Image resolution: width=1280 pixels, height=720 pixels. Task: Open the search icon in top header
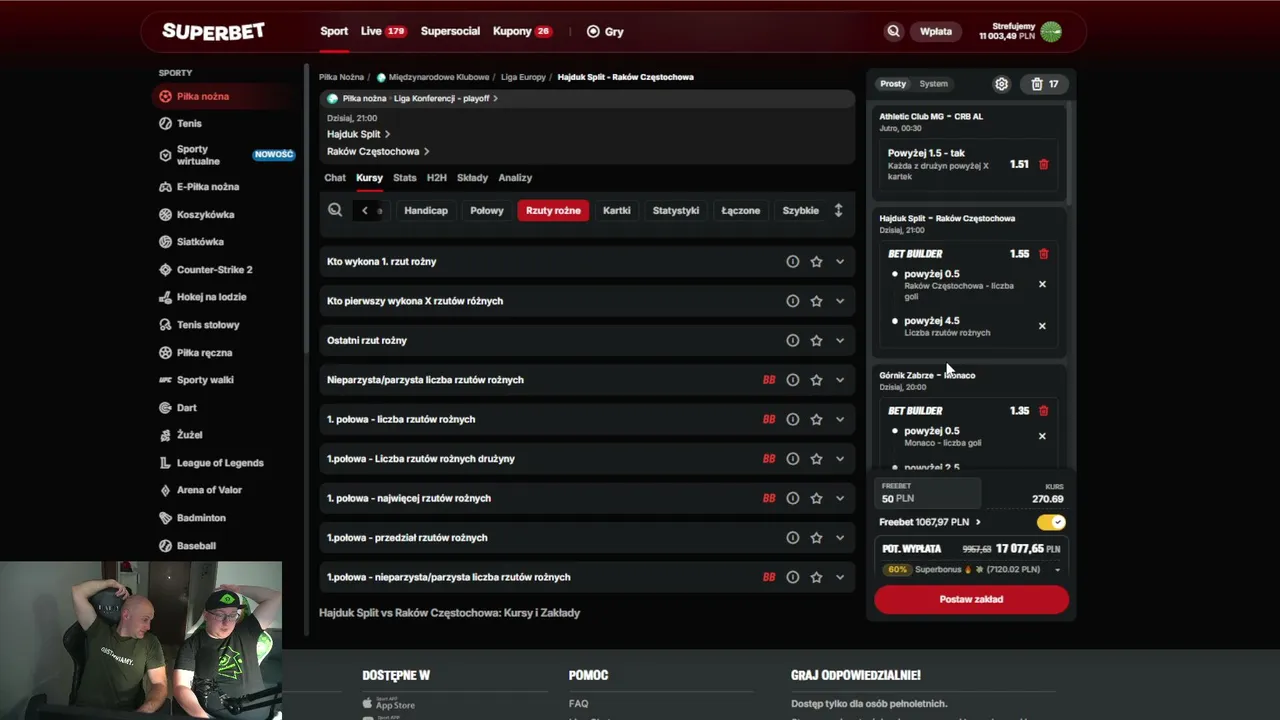tap(893, 31)
